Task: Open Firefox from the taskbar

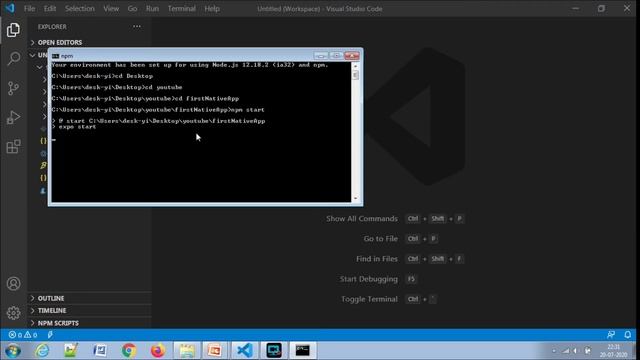Action: click(x=158, y=351)
